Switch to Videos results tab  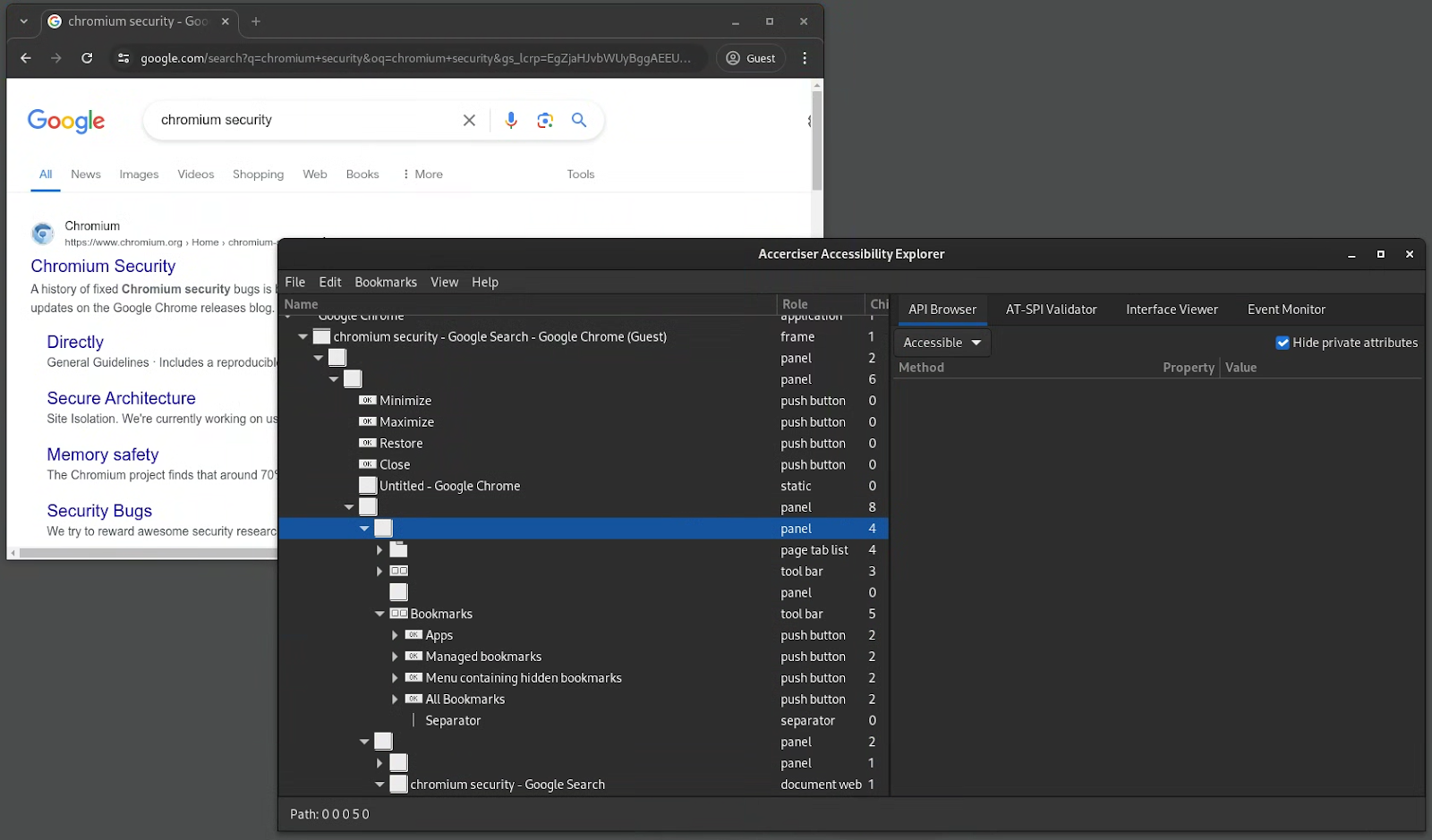coord(195,174)
